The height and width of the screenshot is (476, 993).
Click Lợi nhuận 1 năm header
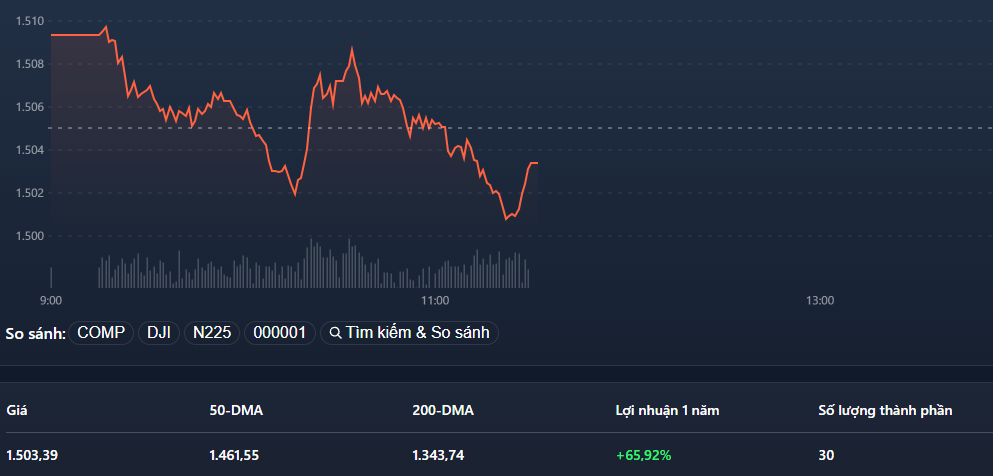667,410
